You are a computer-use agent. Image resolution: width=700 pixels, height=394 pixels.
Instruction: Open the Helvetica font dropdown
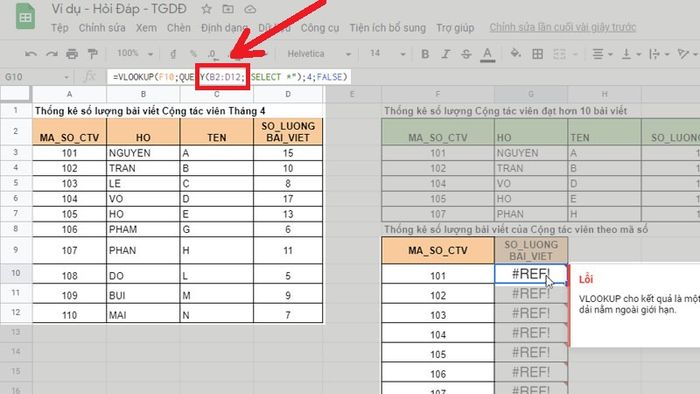coord(319,54)
